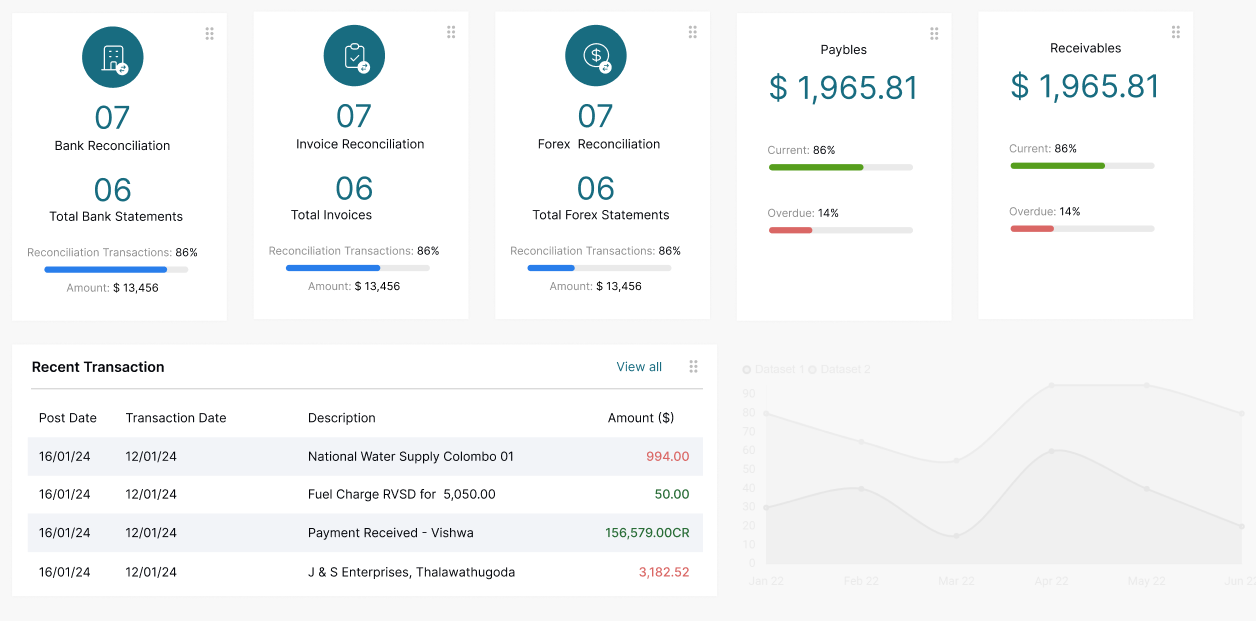This screenshot has width=1256, height=621.
Task: Click Recent Transaction panel drag handle
Action: pos(693,367)
